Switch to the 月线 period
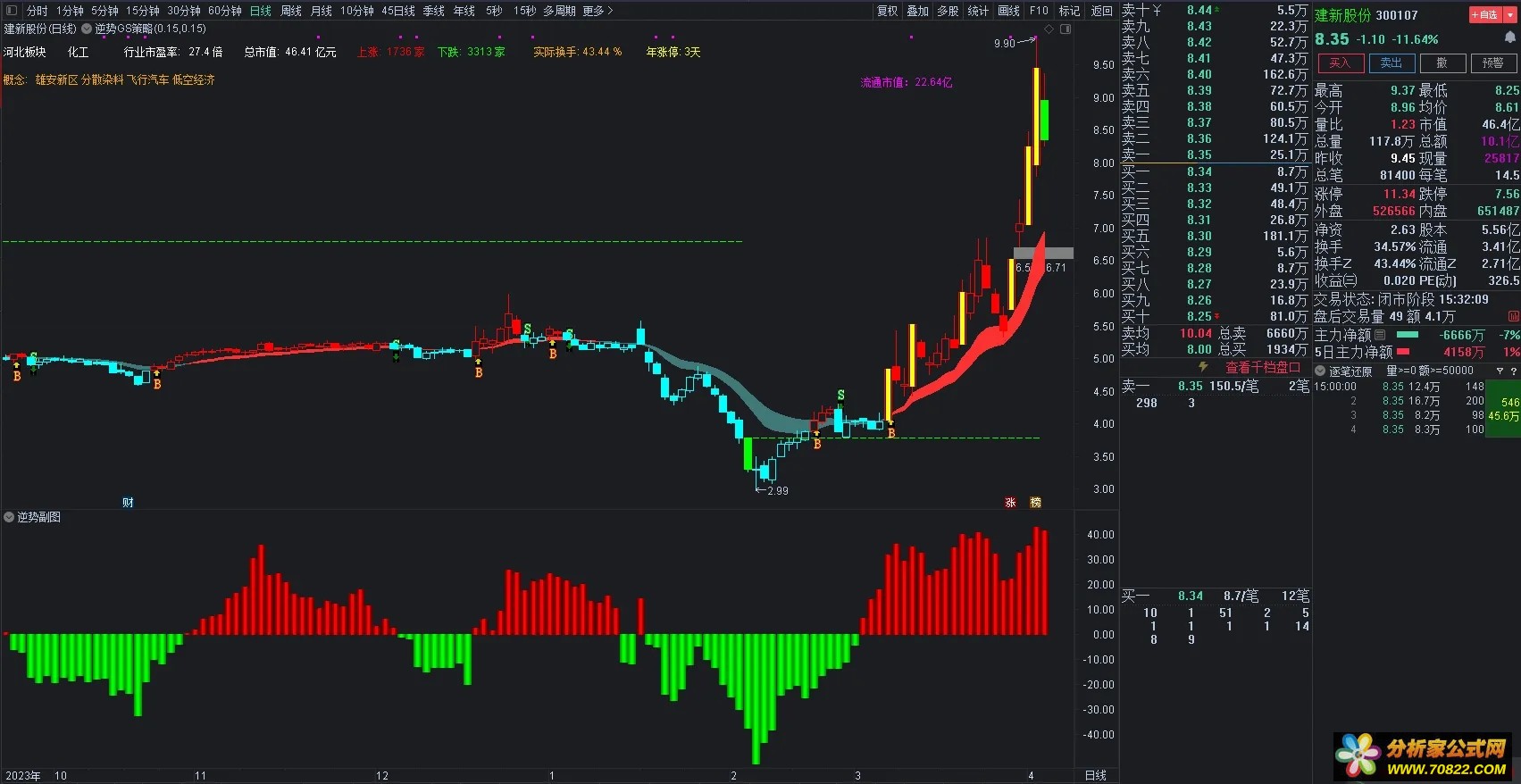This screenshot has height=784, width=1521. [x=322, y=11]
